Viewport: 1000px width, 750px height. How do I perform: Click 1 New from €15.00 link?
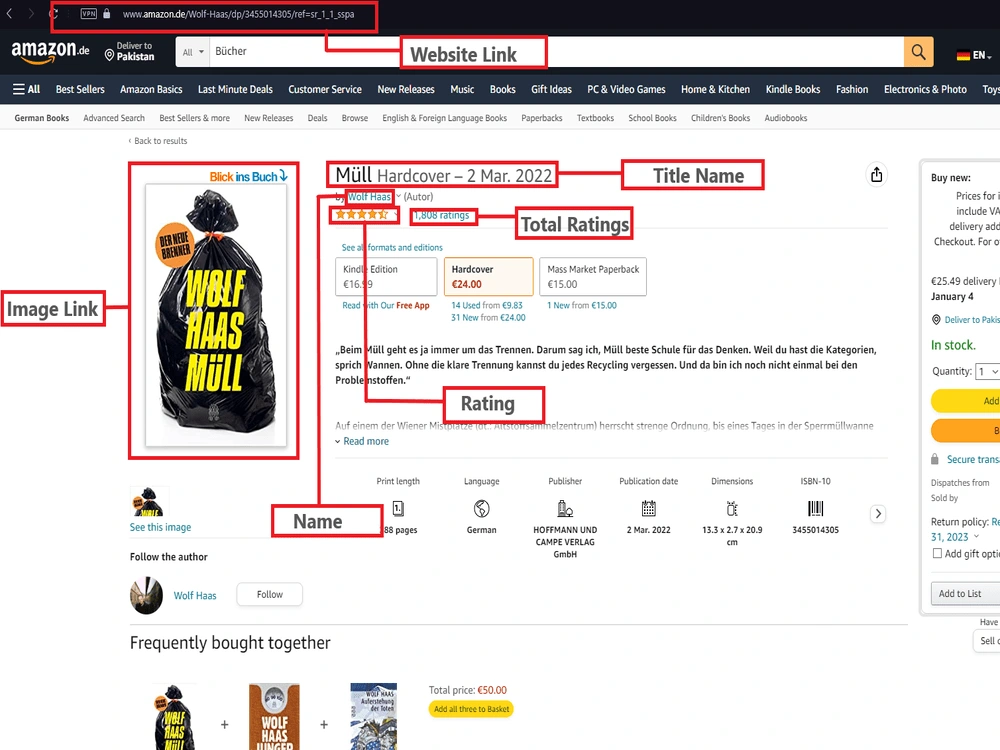tap(582, 305)
